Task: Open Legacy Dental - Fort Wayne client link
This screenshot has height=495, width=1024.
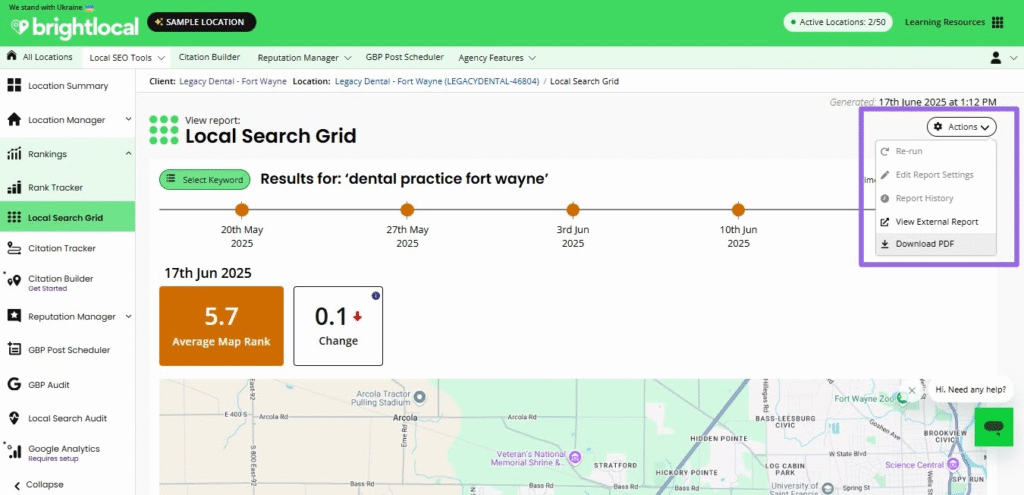Action: click(232, 82)
